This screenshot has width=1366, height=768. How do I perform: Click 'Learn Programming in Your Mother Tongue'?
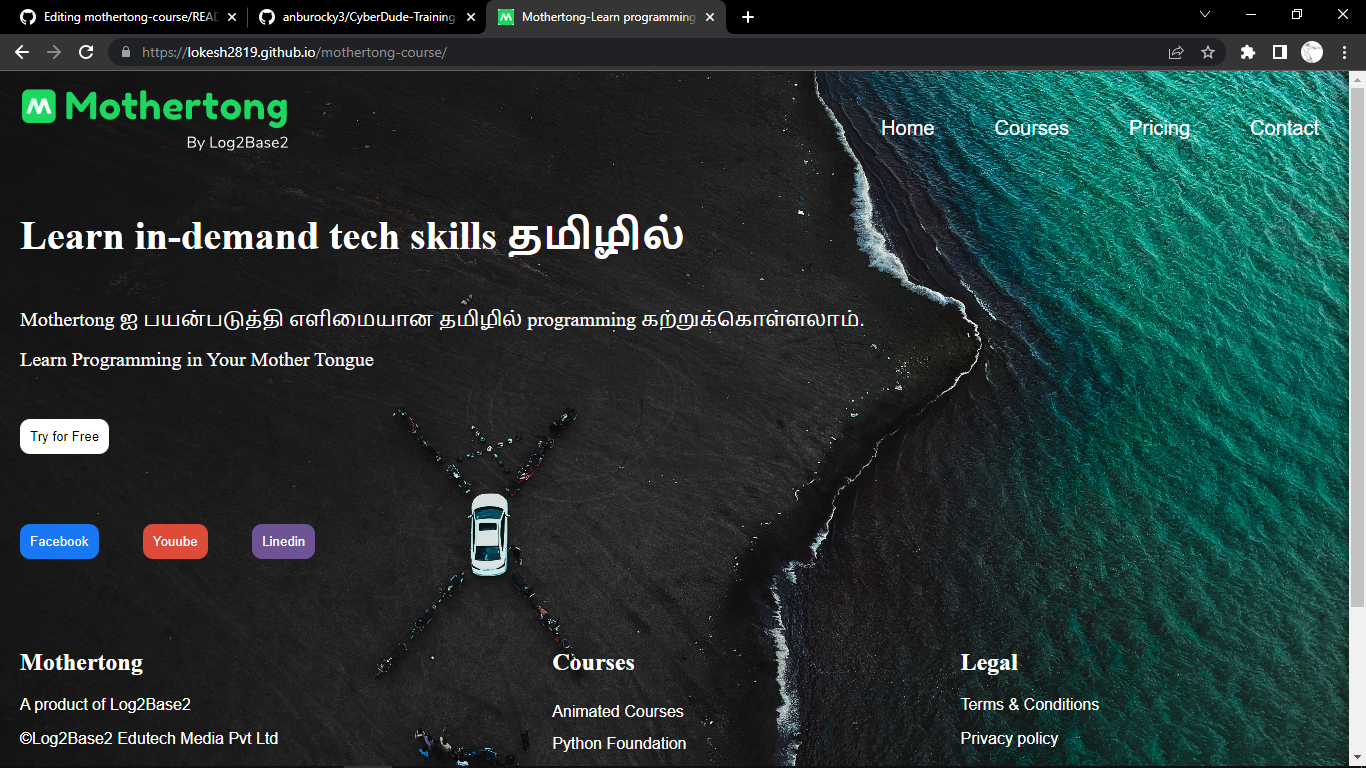point(197,360)
